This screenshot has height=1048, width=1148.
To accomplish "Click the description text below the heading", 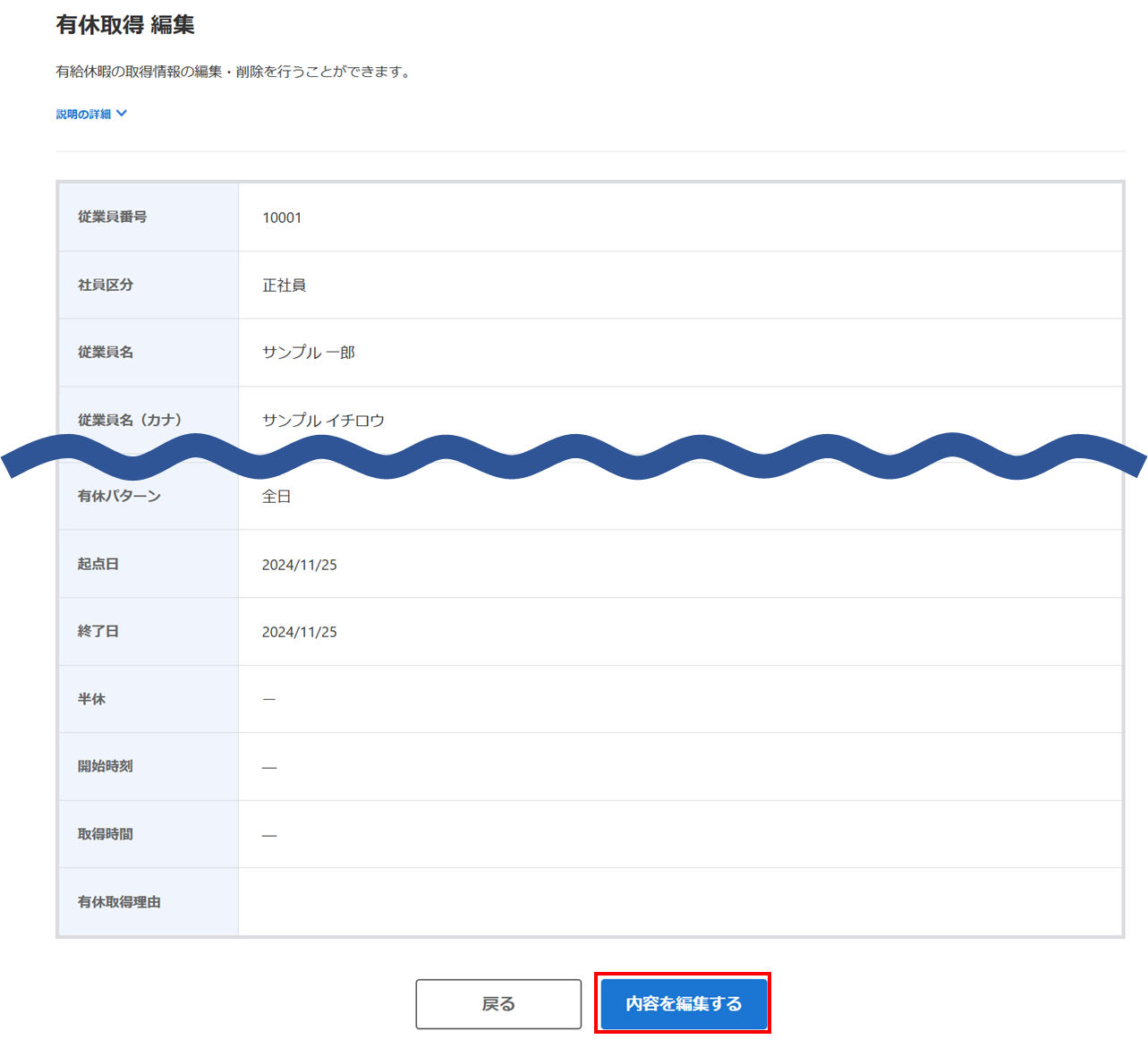I will pyautogui.click(x=234, y=72).
